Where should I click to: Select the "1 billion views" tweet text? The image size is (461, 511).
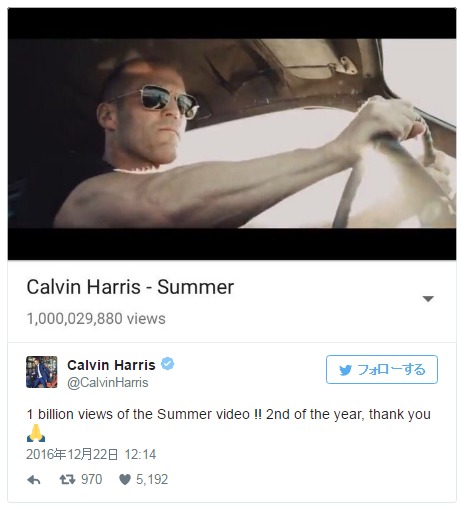click(228, 414)
